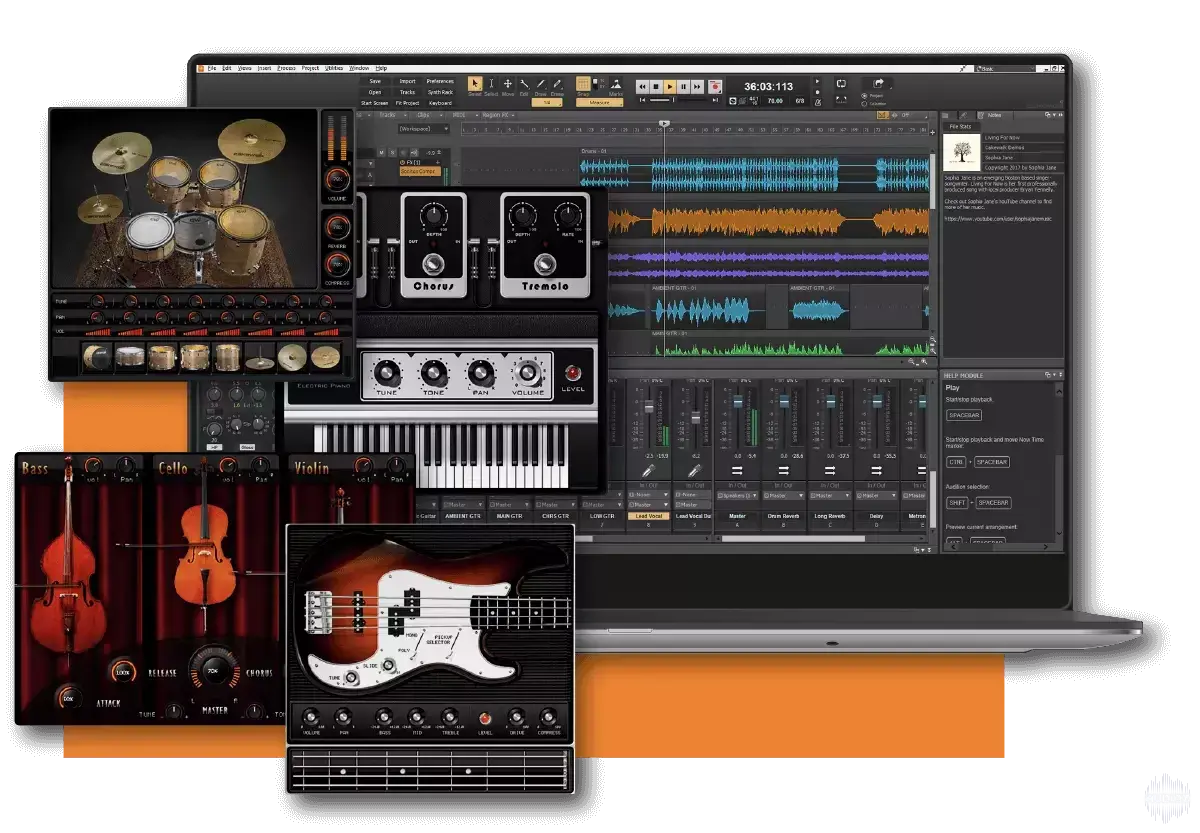Choose the Move tool
Image resolution: width=1200 pixels, height=833 pixels.
[x=507, y=84]
